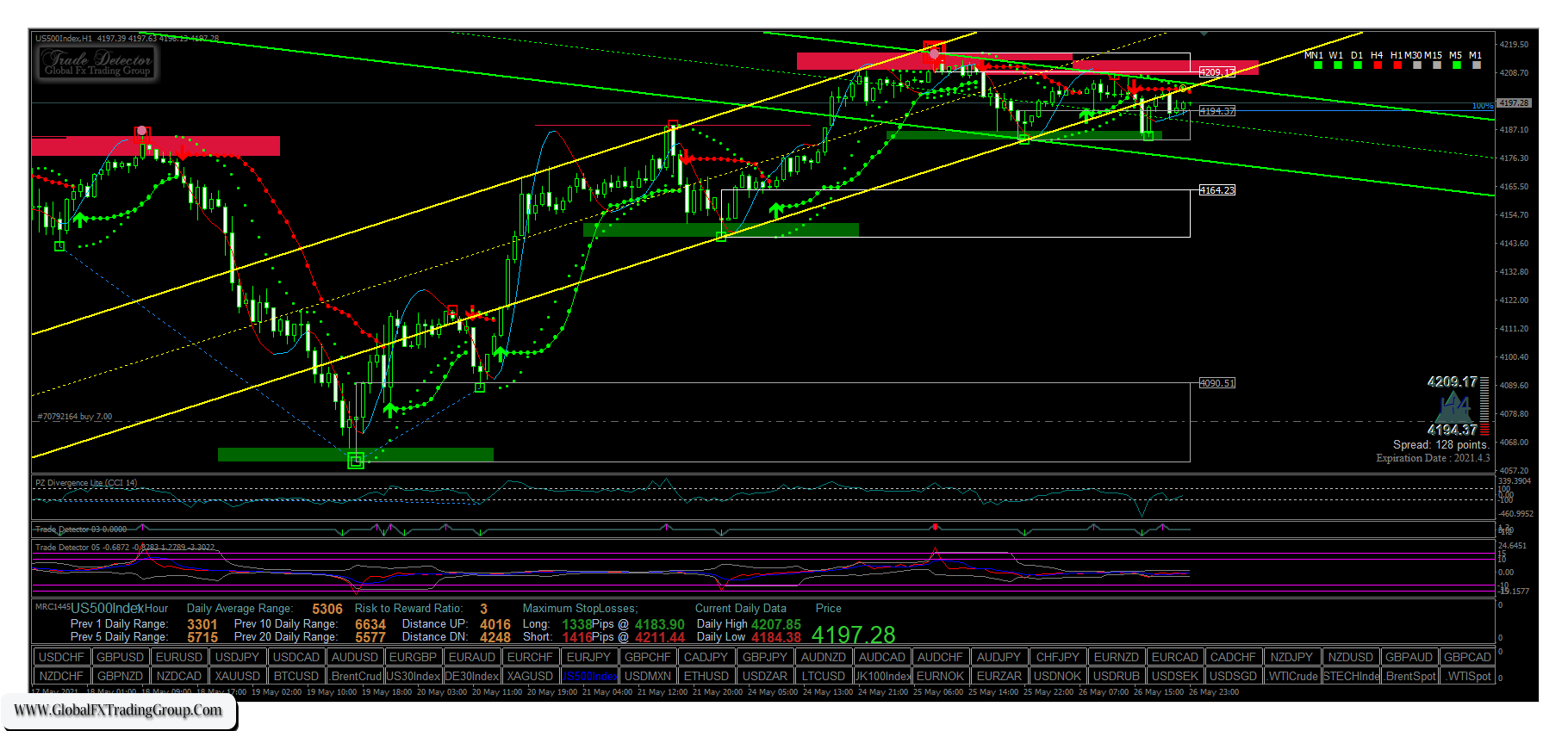This screenshot has width=1568, height=731.
Task: Select the BTCUSD symbol button
Action: pyautogui.click(x=296, y=676)
